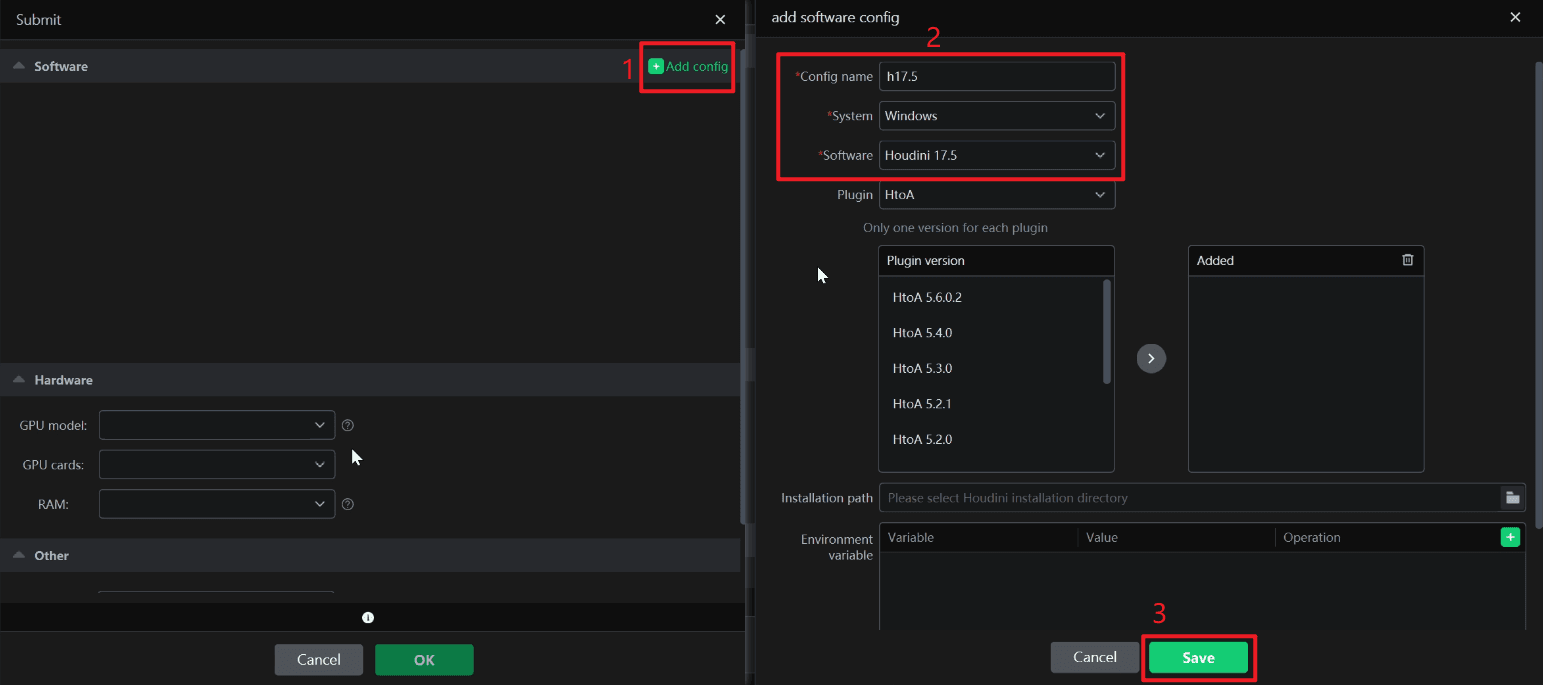Open the Plugin dropdown showing HtoA
The width and height of the screenshot is (1543, 685).
click(996, 195)
